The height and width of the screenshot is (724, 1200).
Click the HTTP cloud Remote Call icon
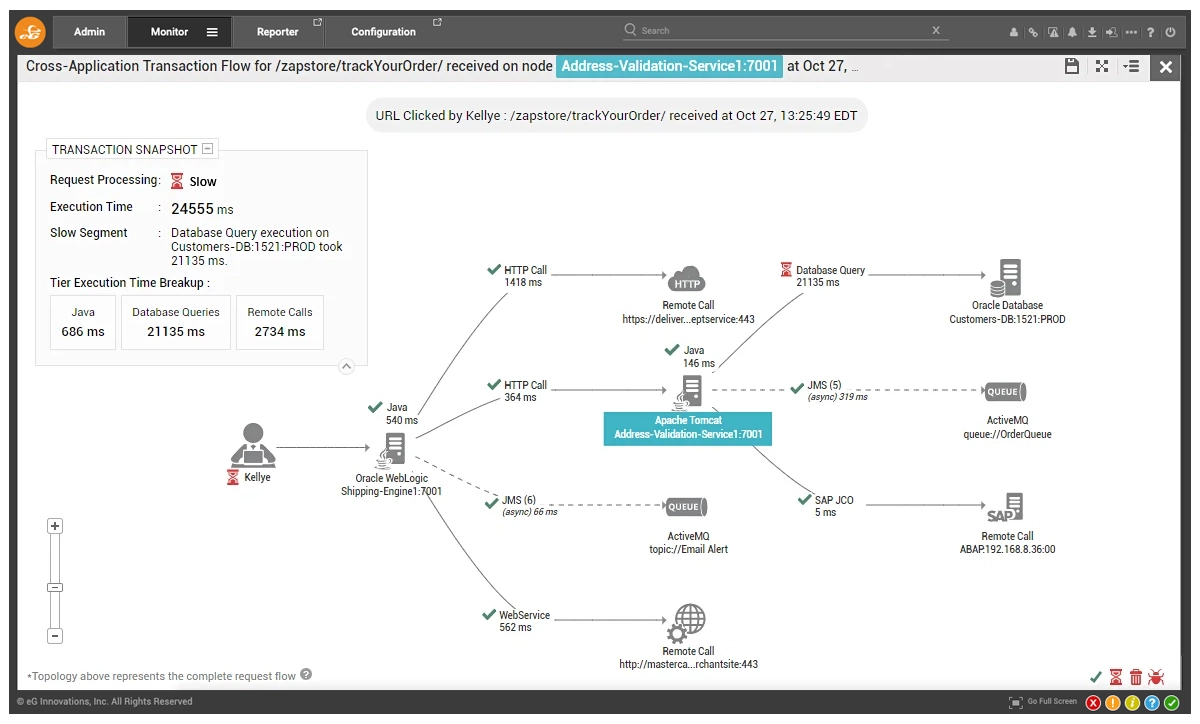pyautogui.click(x=687, y=279)
